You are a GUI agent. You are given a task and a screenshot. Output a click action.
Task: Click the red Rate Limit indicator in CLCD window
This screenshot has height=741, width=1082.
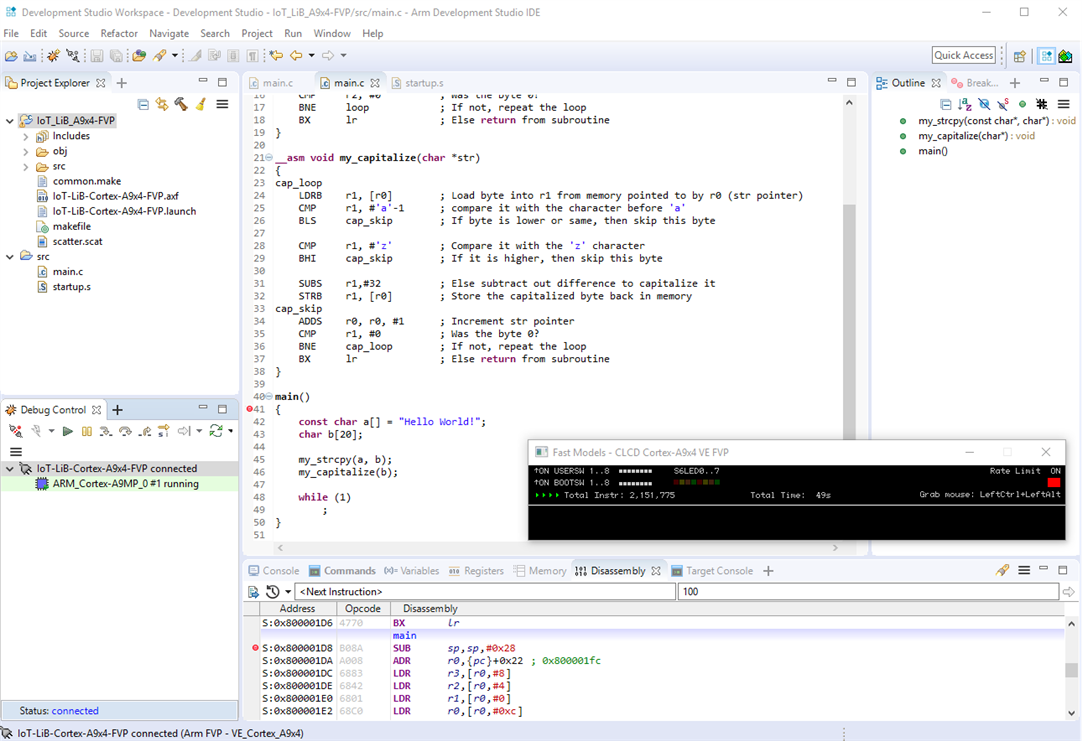1054,483
